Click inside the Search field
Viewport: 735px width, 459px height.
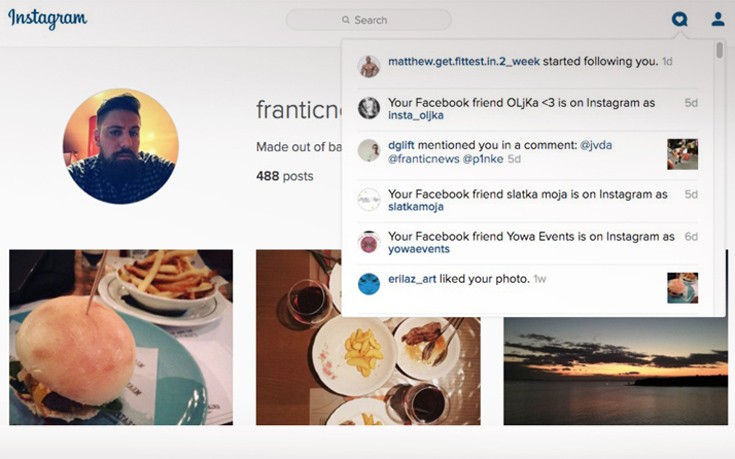[x=369, y=20]
